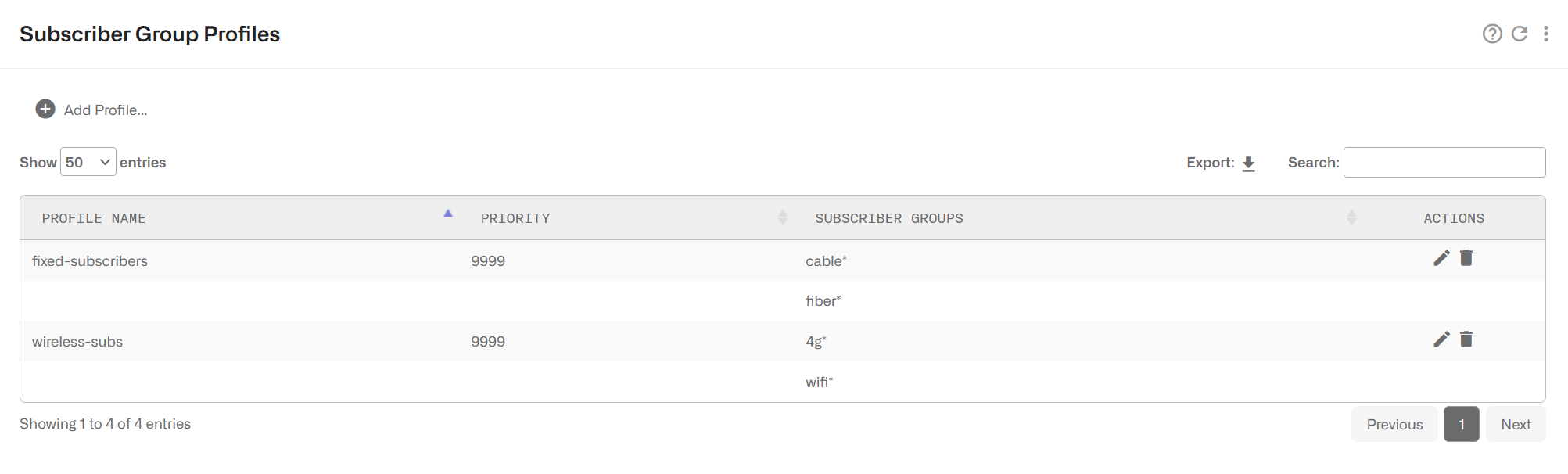Edit the wireless-subs profile with the pencil icon
The width and height of the screenshot is (1568, 474).
coord(1441,339)
